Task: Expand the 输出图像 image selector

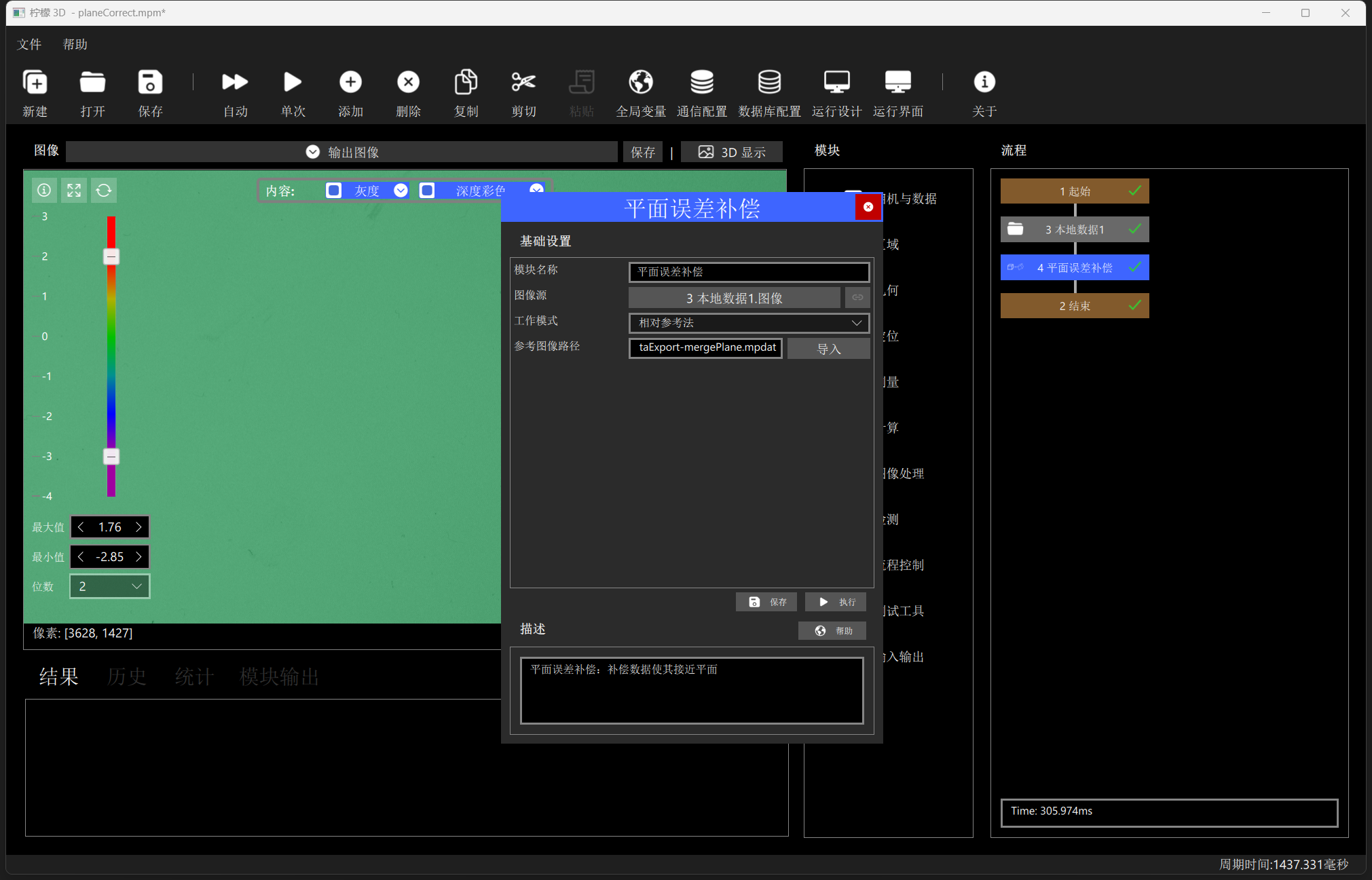Action: (342, 152)
